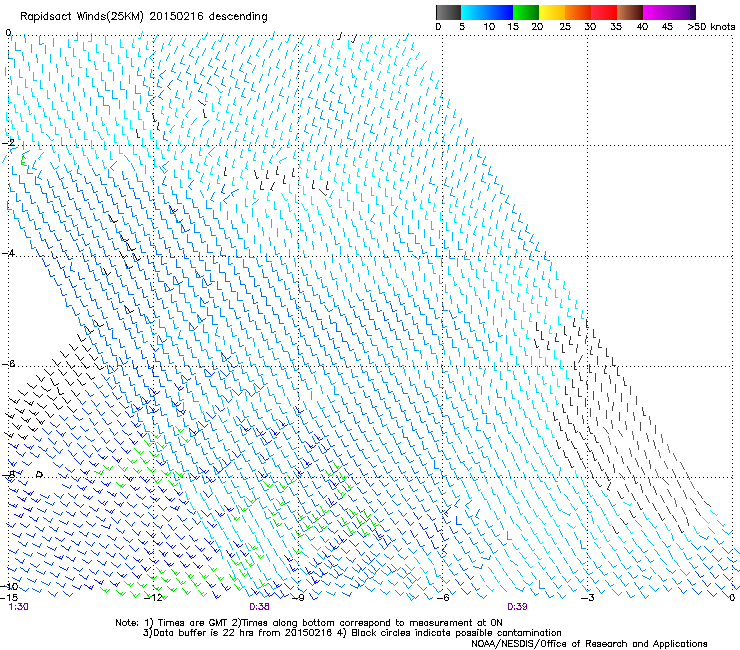This screenshot has height=650, width=740.
Task: Click the "10" legend label under color bar
Action: click(x=489, y=27)
